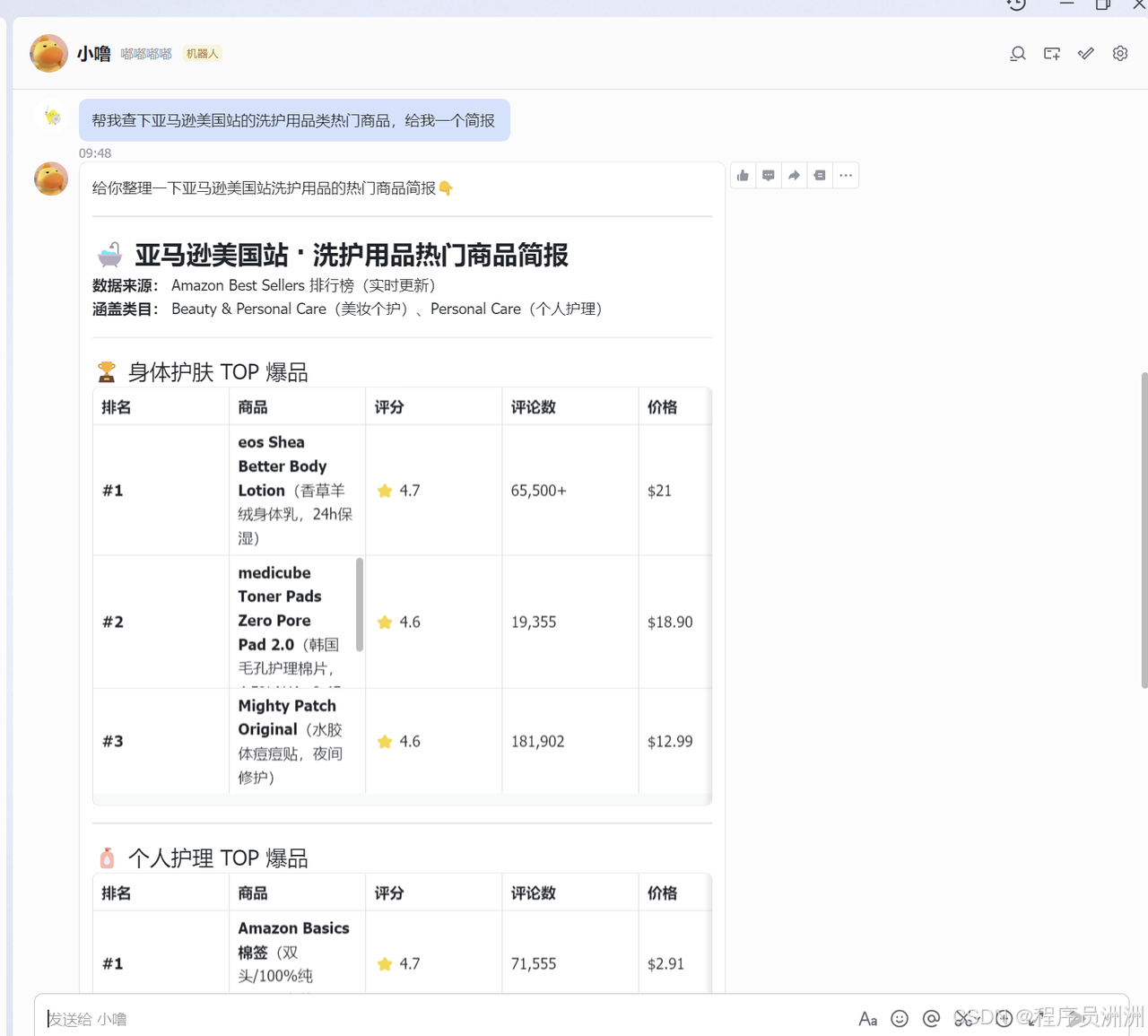Select the Amazon Basics 棉签 cell
Image resolution: width=1148 pixels, height=1036 pixels.
point(297,952)
